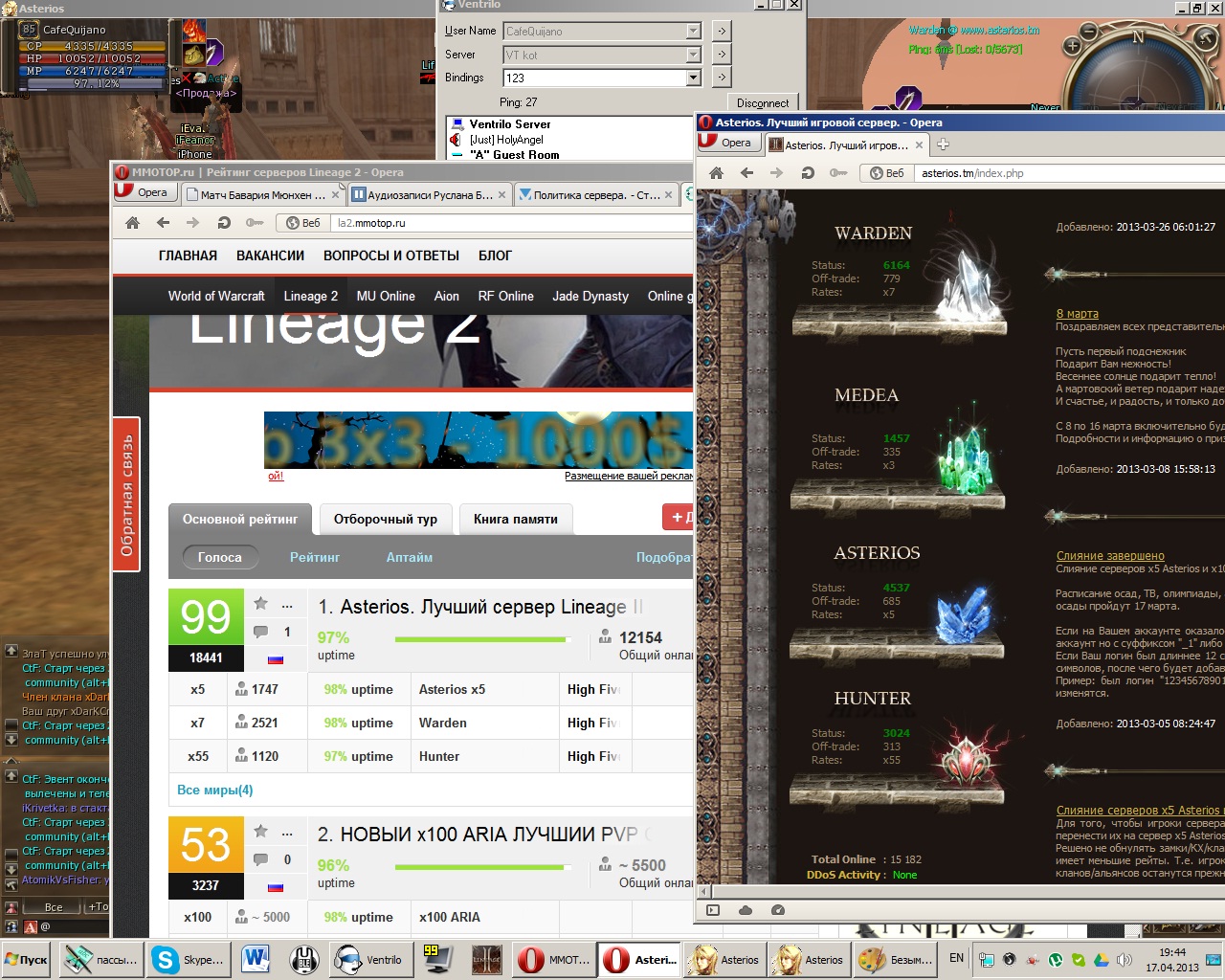
Task: Select Рейтинг sorting option
Action: tap(315, 557)
